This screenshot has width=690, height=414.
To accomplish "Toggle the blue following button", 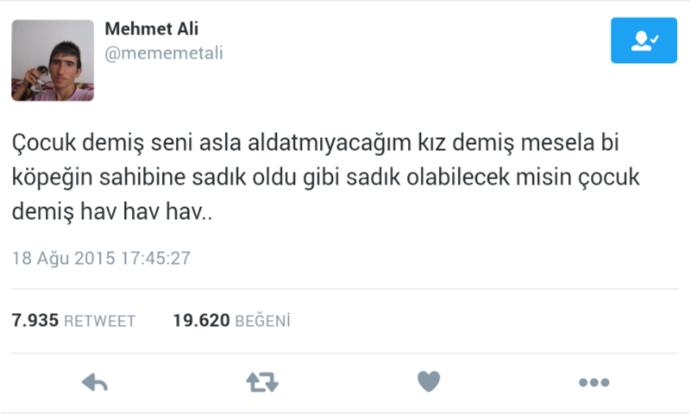I will pos(644,40).
